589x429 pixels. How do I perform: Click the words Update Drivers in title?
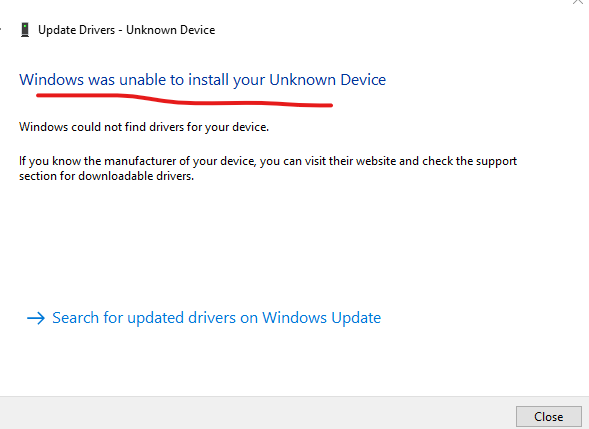tap(77, 30)
